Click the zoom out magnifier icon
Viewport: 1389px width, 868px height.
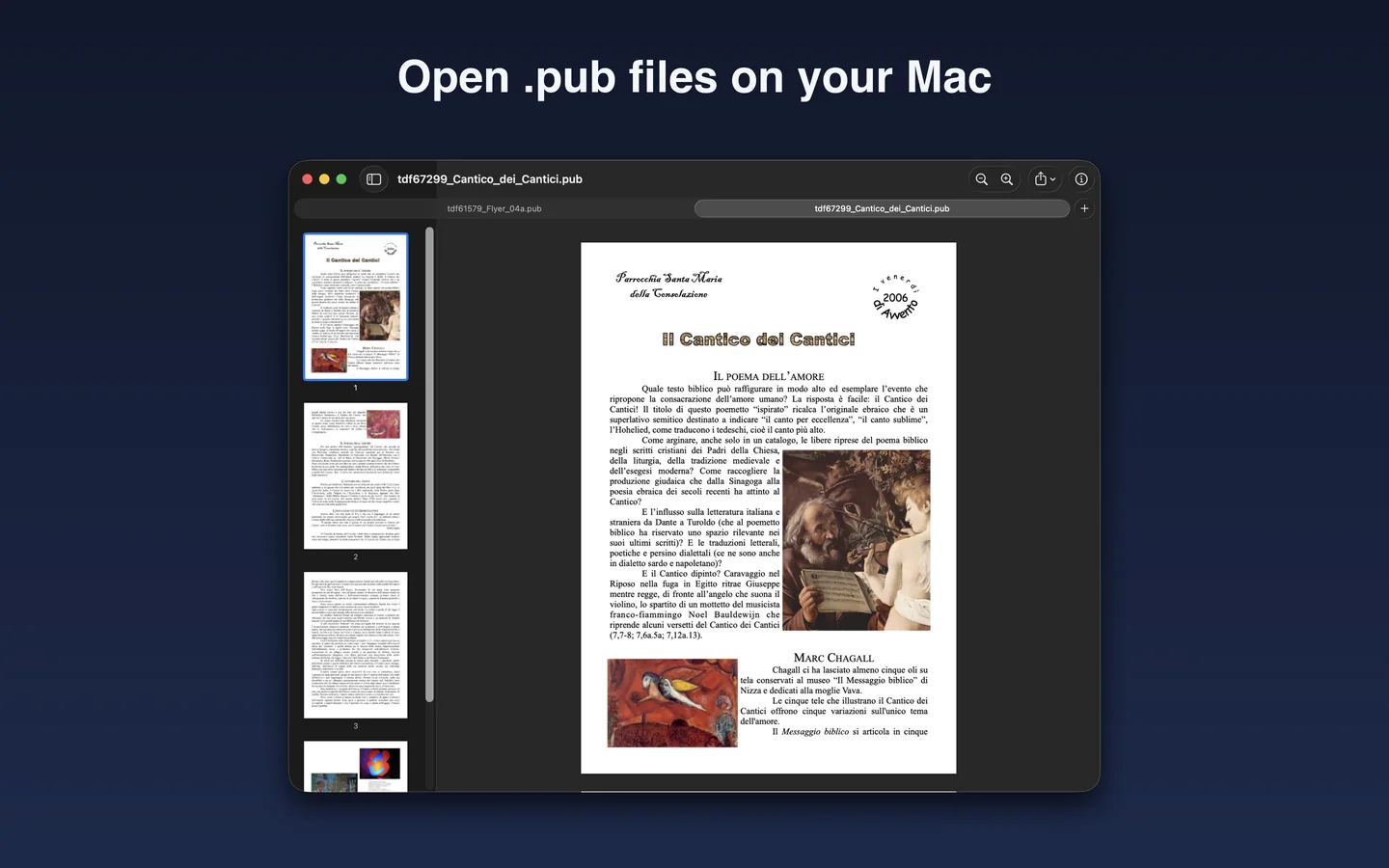click(x=981, y=179)
